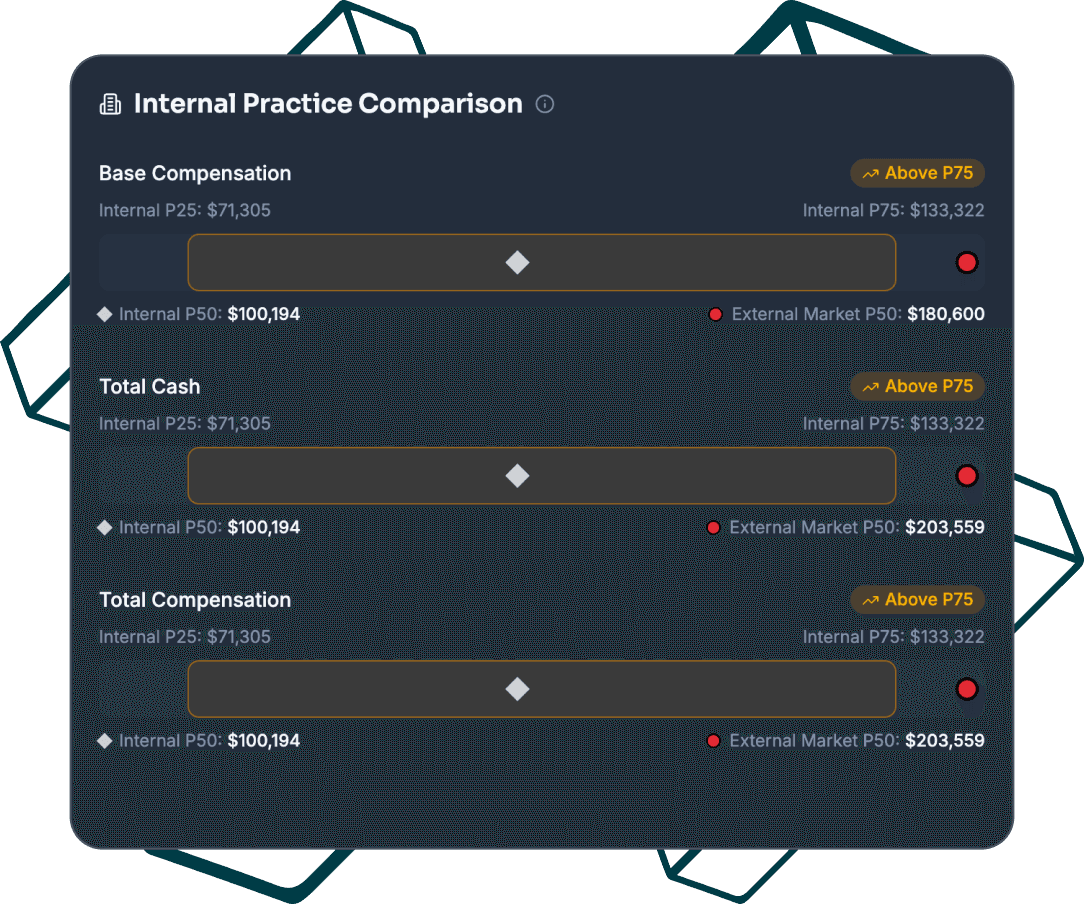Select the diamond marker on Total Cash bar

coord(517,475)
